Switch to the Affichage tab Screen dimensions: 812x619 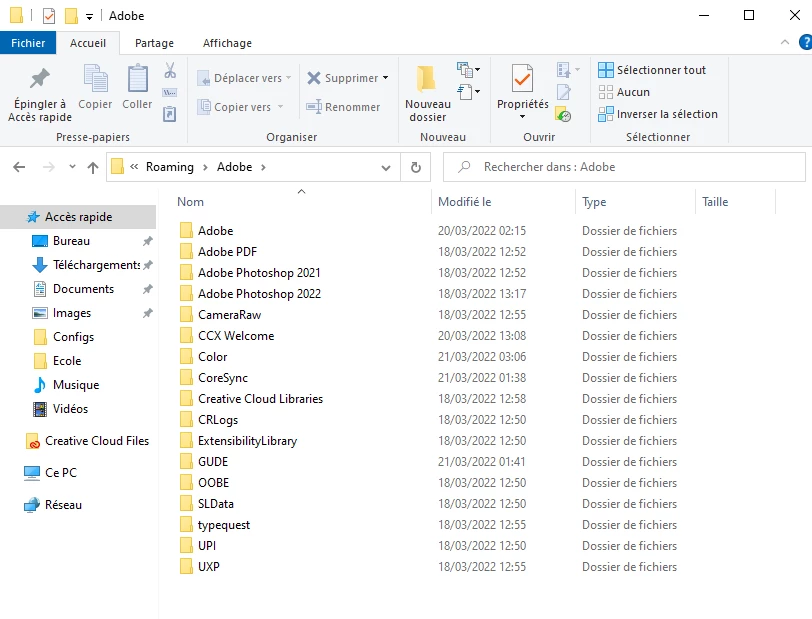pos(227,43)
